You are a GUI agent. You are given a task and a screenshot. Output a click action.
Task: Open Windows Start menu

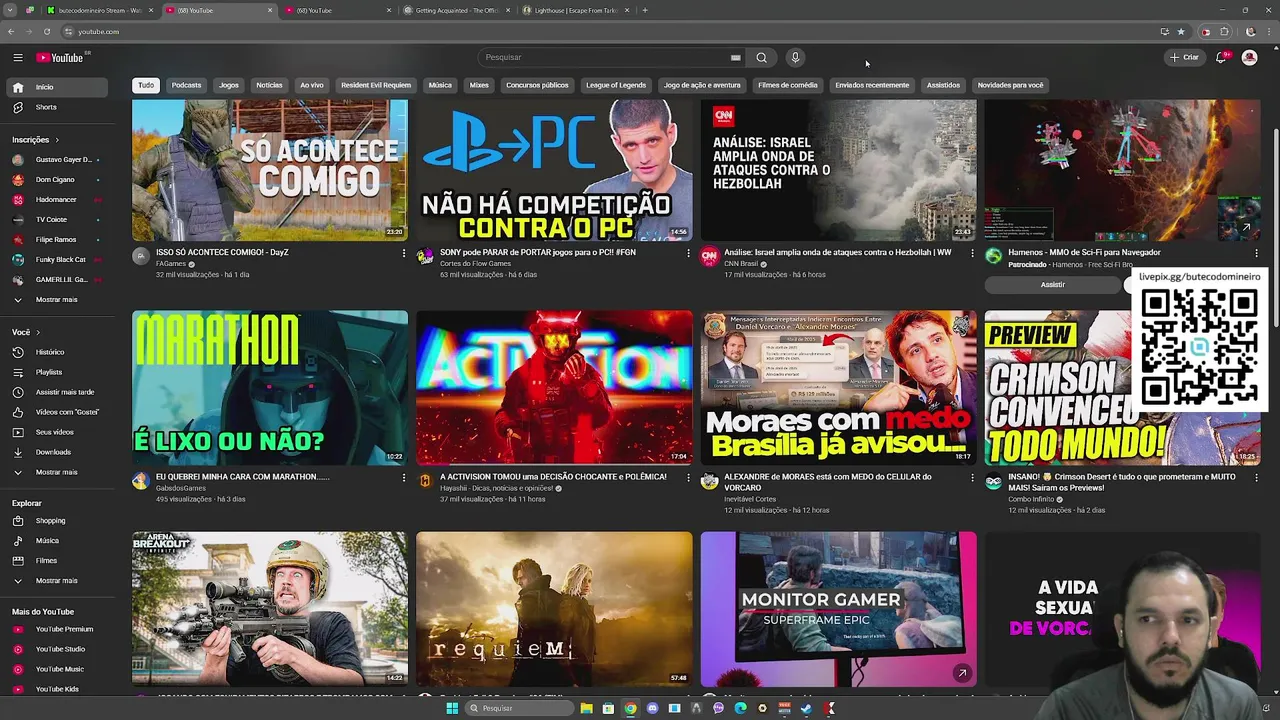pos(452,708)
